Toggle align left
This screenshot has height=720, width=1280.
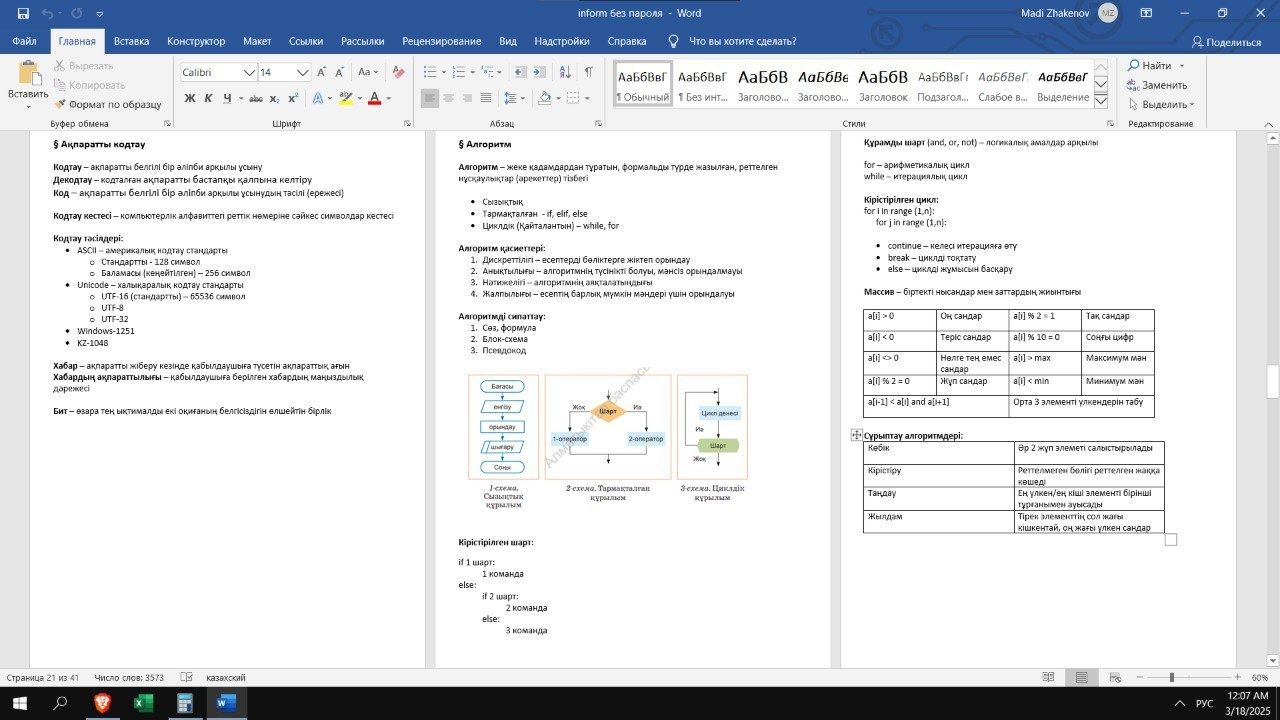429,98
